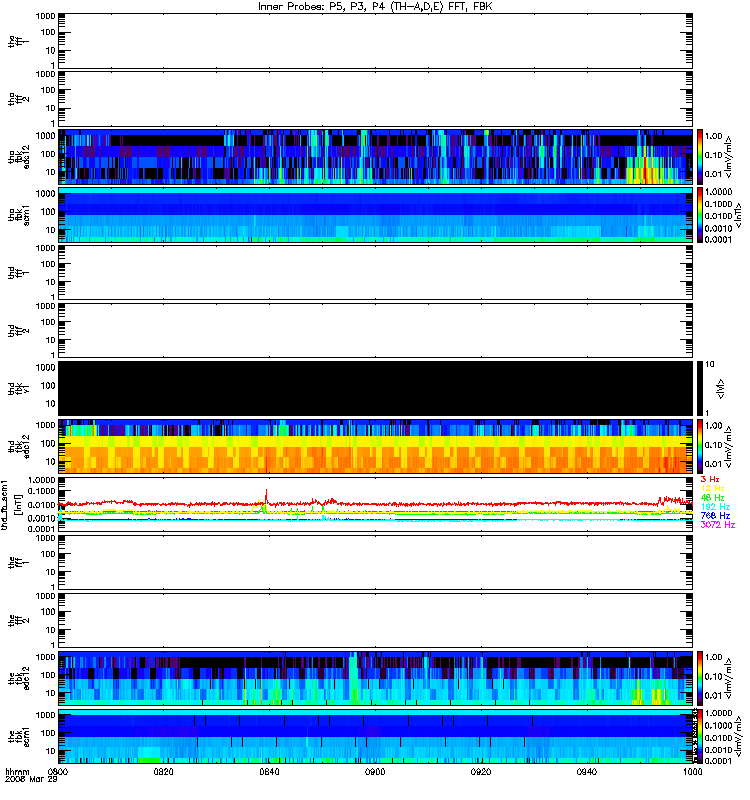Click the tha fbk edc12 spectrogram panel
Image resolution: width=750 pixels, height=800 pixels.
(376, 157)
